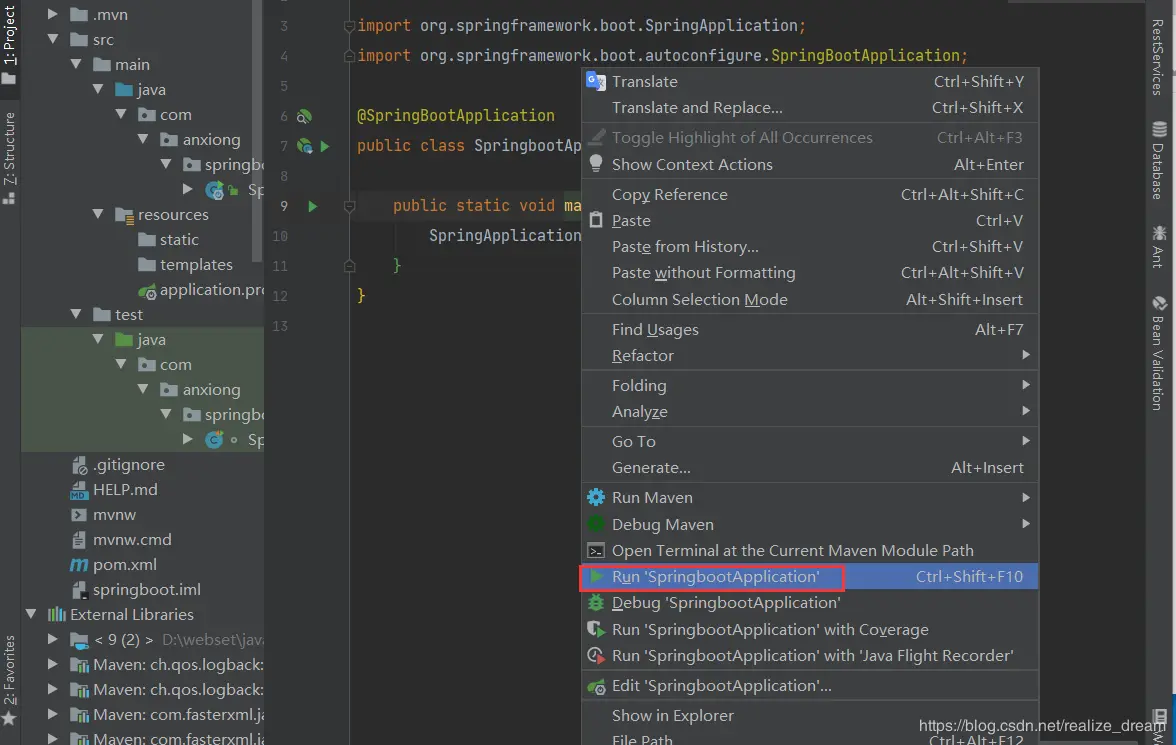This screenshot has width=1176, height=745.
Task: Click the bug icon for Debug 'SpringbootApplication'
Action: coord(596,602)
